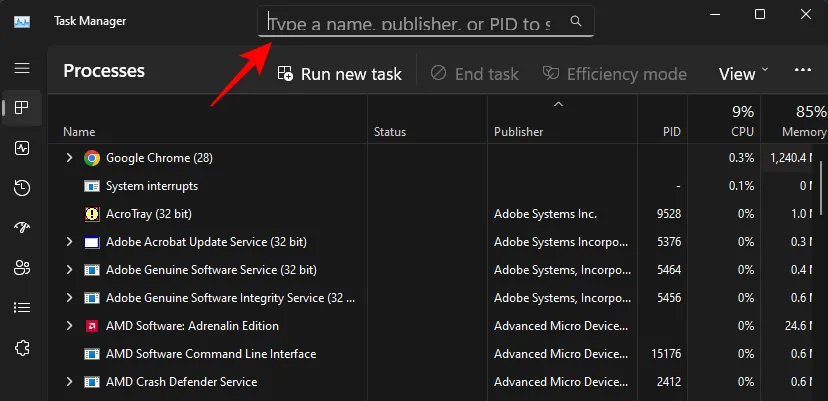Sort processes by Name column header
This screenshot has width=828, height=401.
79,131
